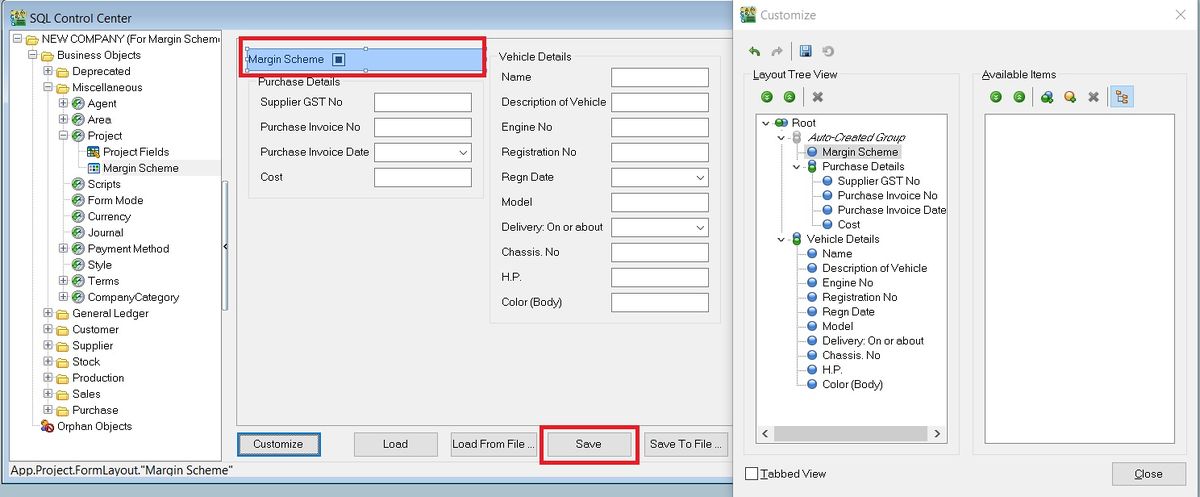This screenshot has width=1200, height=497.
Task: Click the add group icon in Available Items
Action: click(x=1047, y=97)
